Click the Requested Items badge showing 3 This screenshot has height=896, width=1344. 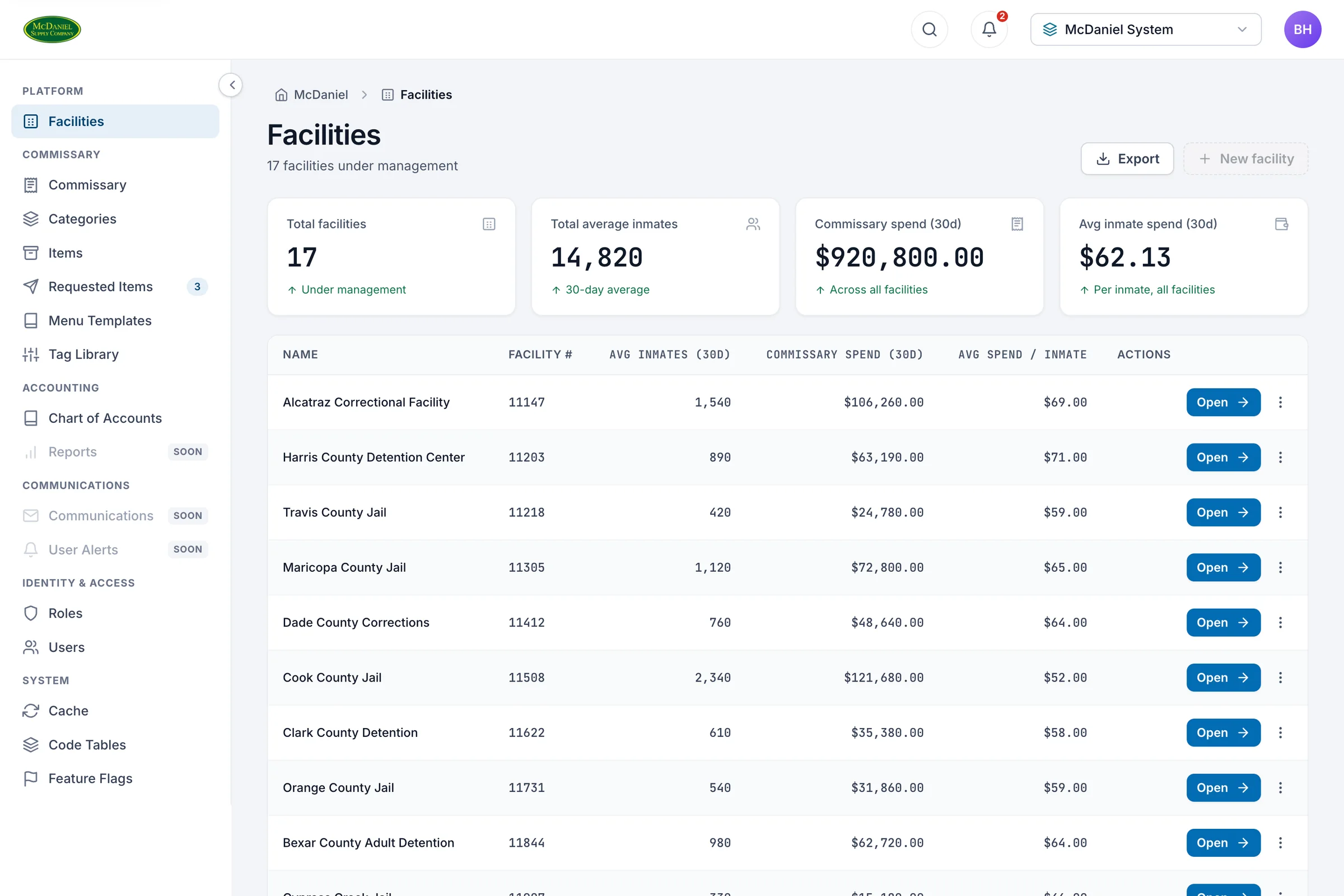197,286
